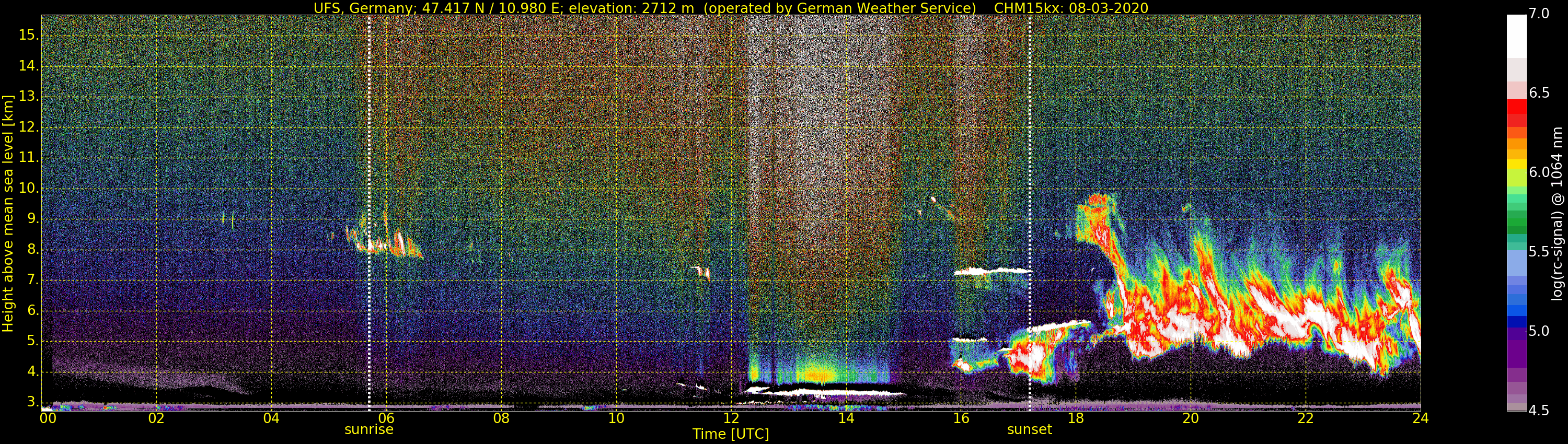This screenshot has width=1568, height=444.
Task: Click the time tick '20'
Action: 1191,418
